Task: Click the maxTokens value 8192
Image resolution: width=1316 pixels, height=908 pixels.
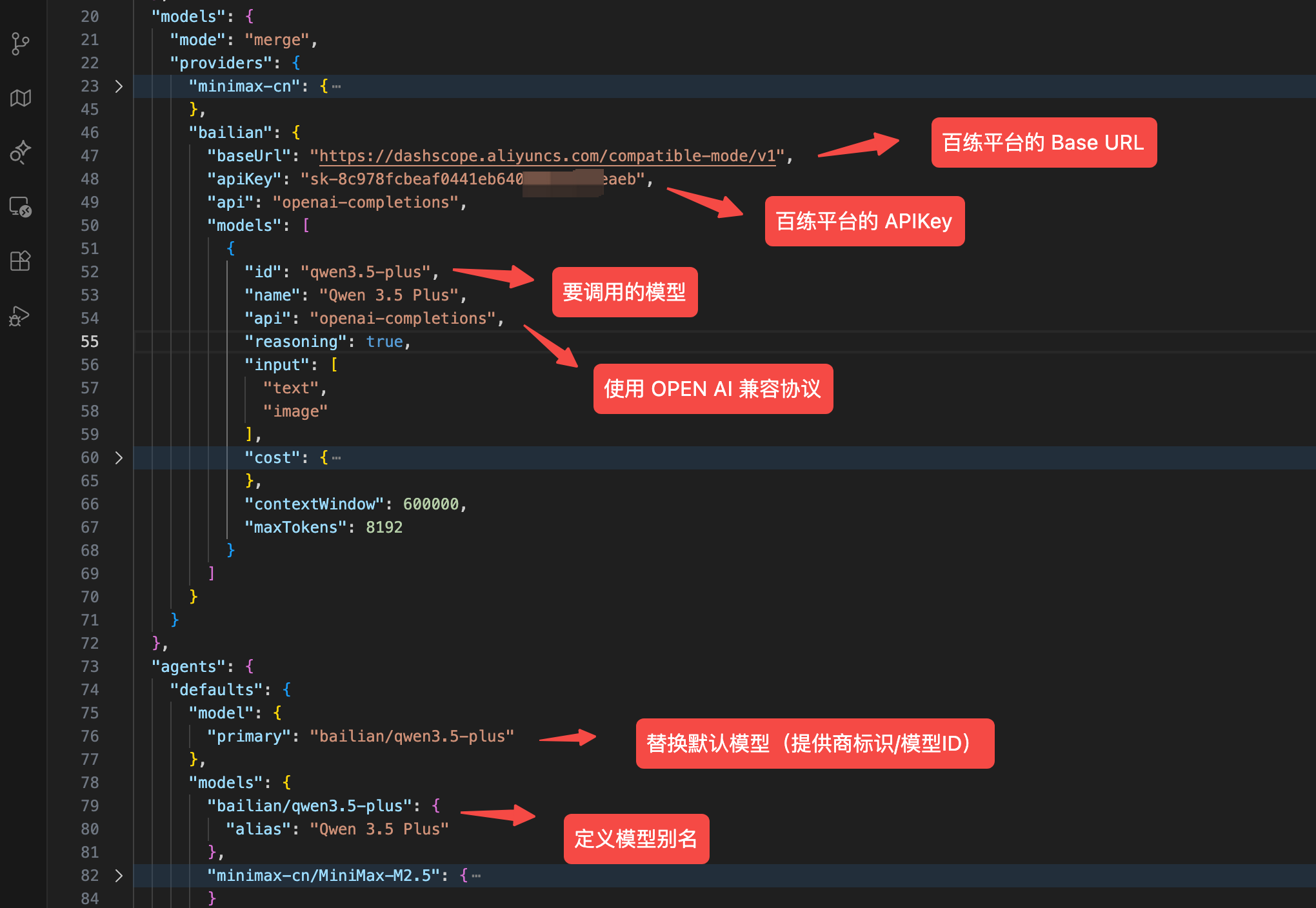Action: pos(384,527)
